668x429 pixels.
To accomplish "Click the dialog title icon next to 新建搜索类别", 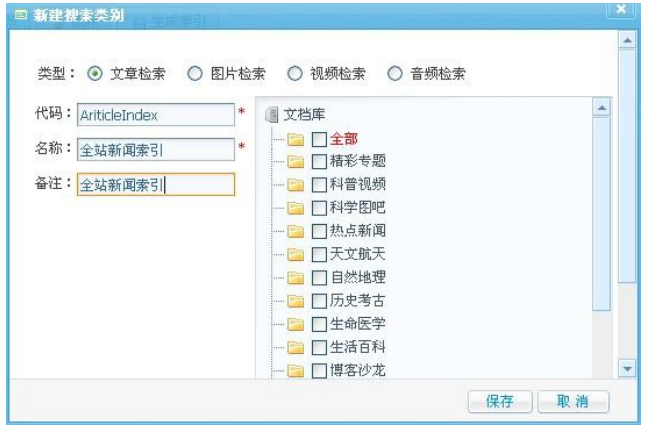I will click(20, 15).
